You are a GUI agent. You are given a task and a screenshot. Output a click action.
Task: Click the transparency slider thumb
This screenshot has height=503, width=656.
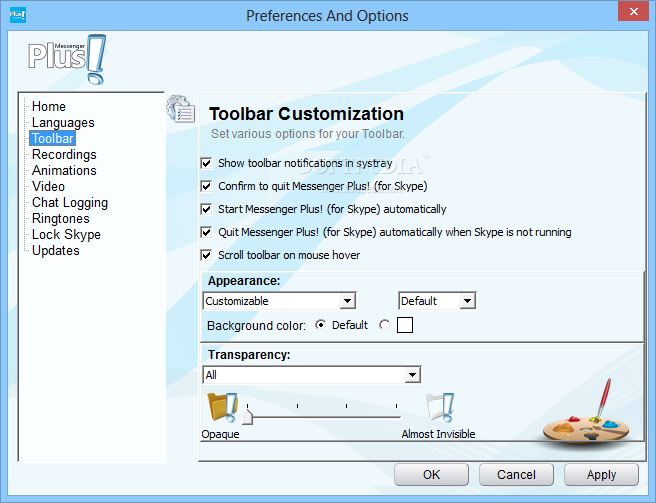[x=248, y=417]
